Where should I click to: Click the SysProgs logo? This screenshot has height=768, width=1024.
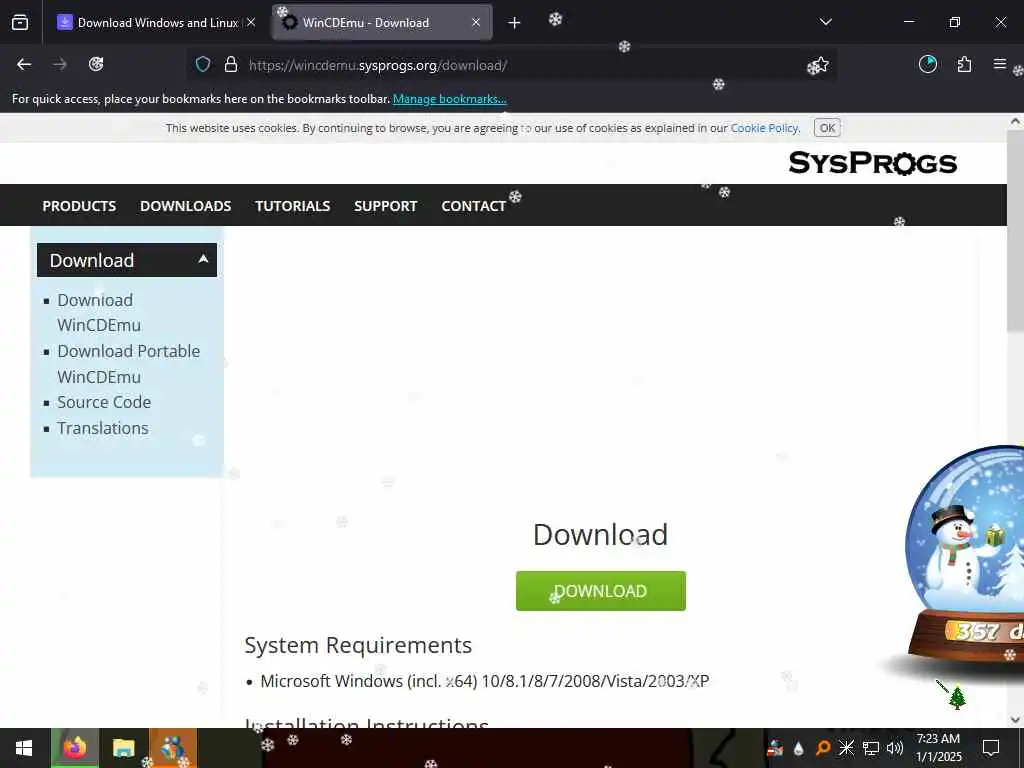(872, 163)
